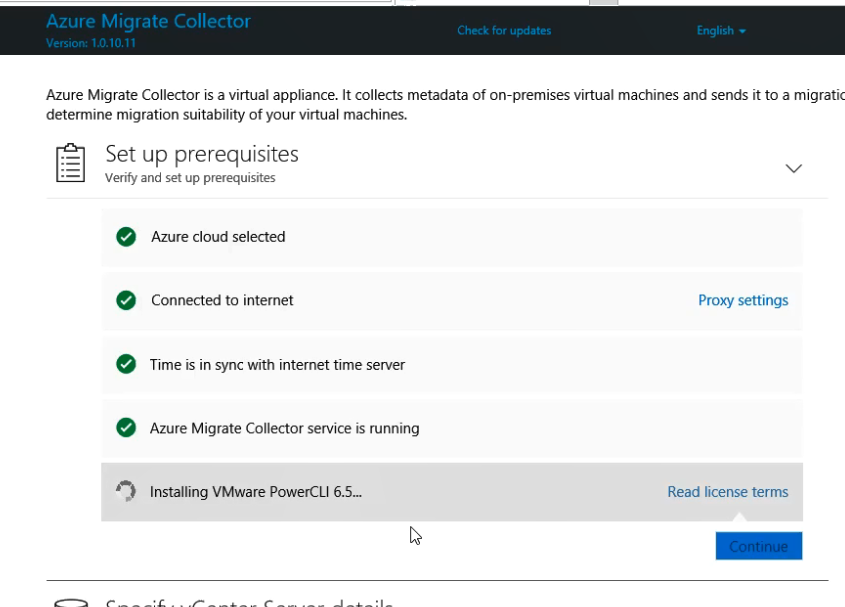Select the Time is in sync with internet time server text

click(x=277, y=365)
